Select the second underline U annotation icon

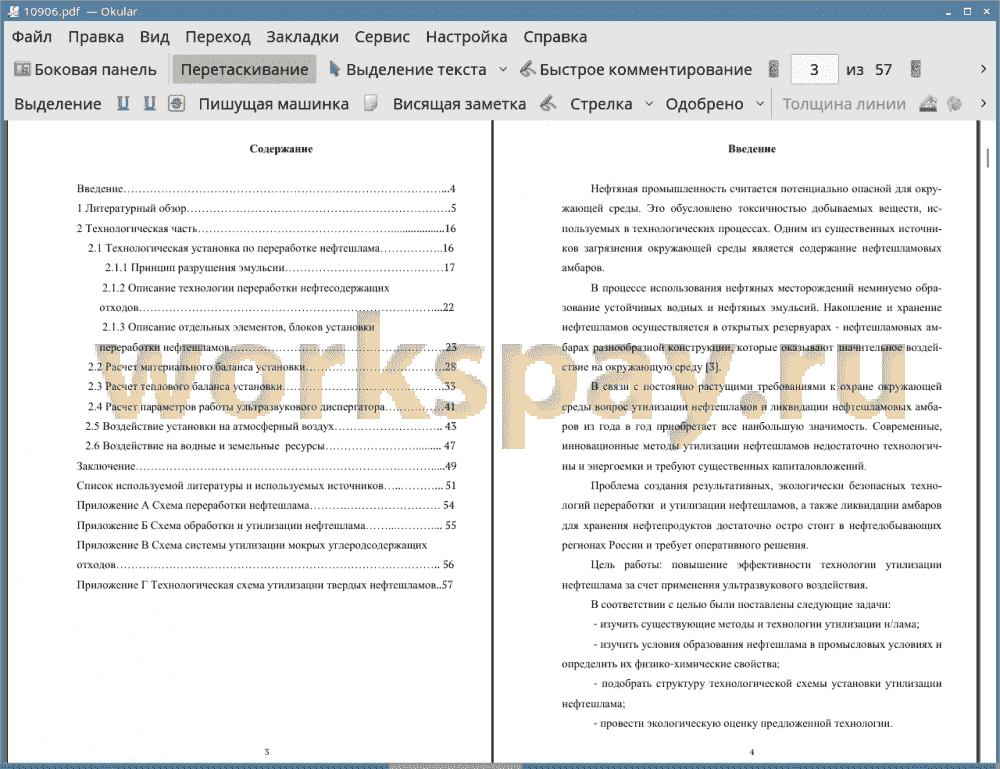149,103
